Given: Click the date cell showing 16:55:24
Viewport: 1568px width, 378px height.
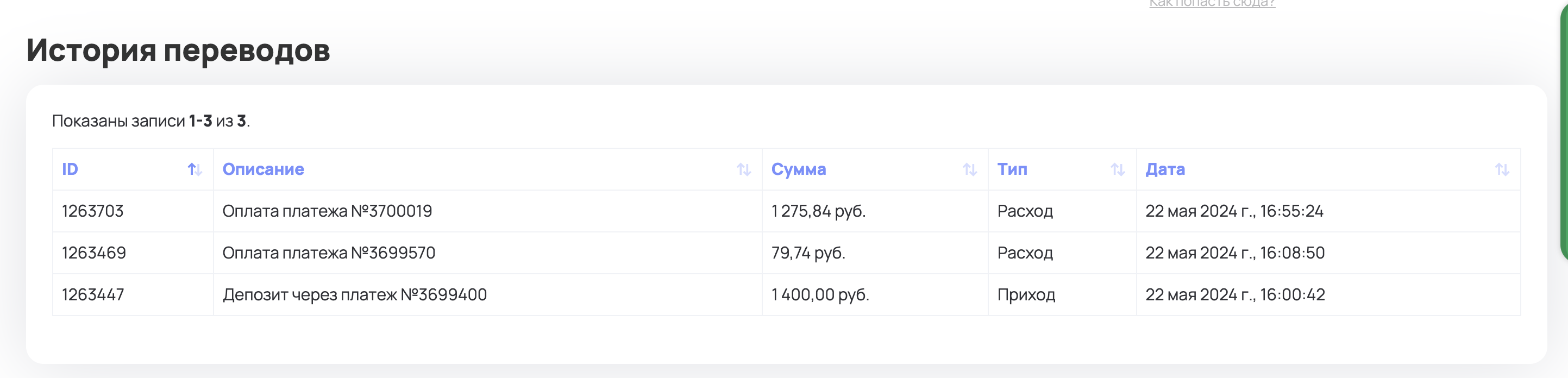Looking at the screenshot, I should point(1234,211).
